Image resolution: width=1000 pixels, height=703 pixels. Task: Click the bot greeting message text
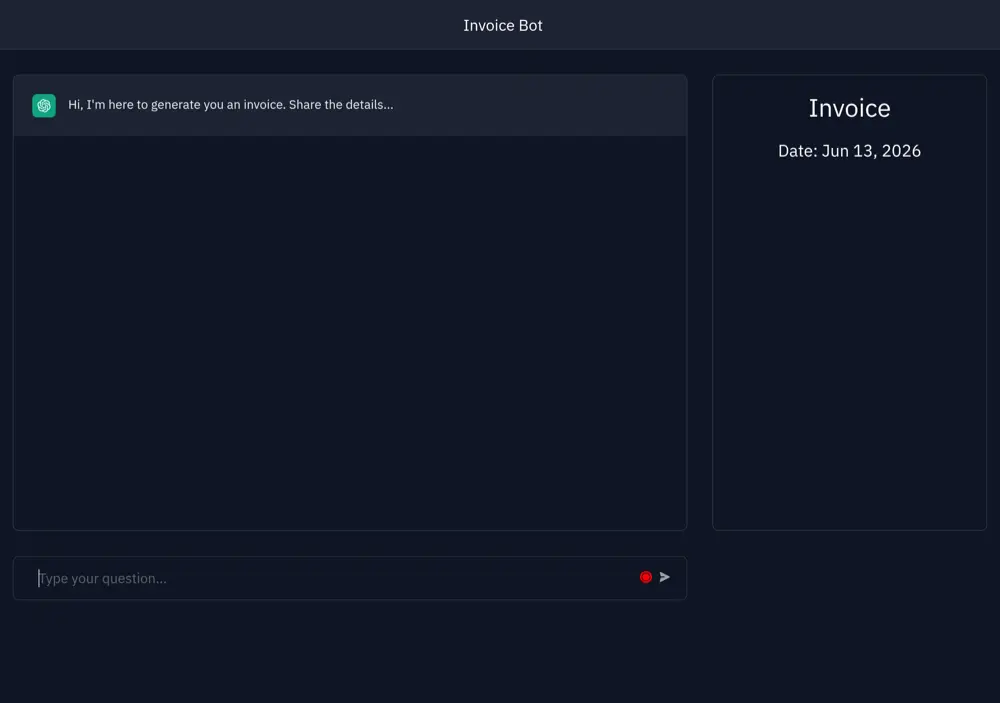[x=230, y=105]
